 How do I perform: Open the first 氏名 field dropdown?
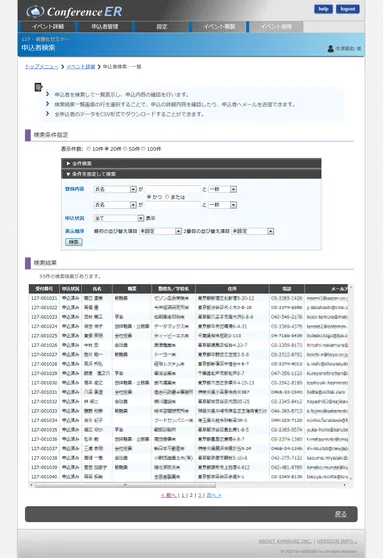115,189
